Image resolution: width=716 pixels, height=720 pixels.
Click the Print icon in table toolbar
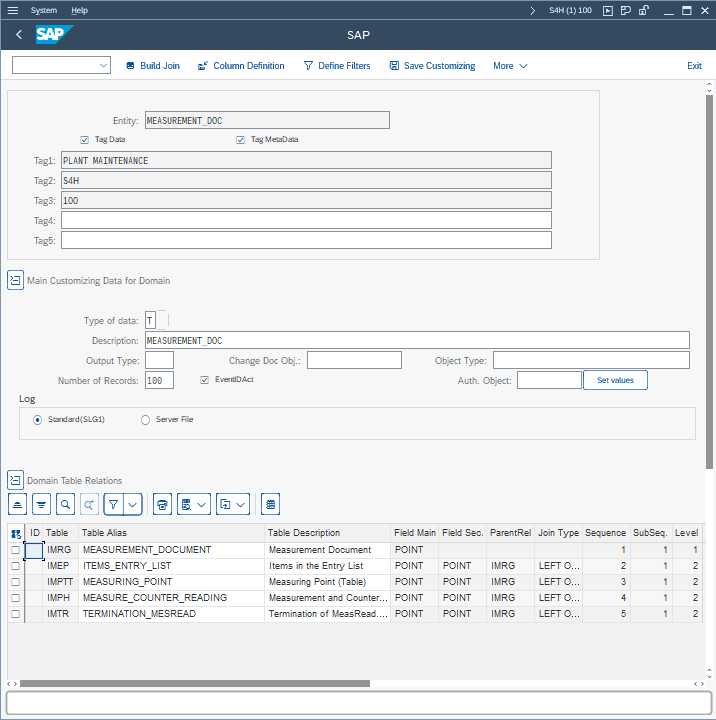(163, 504)
